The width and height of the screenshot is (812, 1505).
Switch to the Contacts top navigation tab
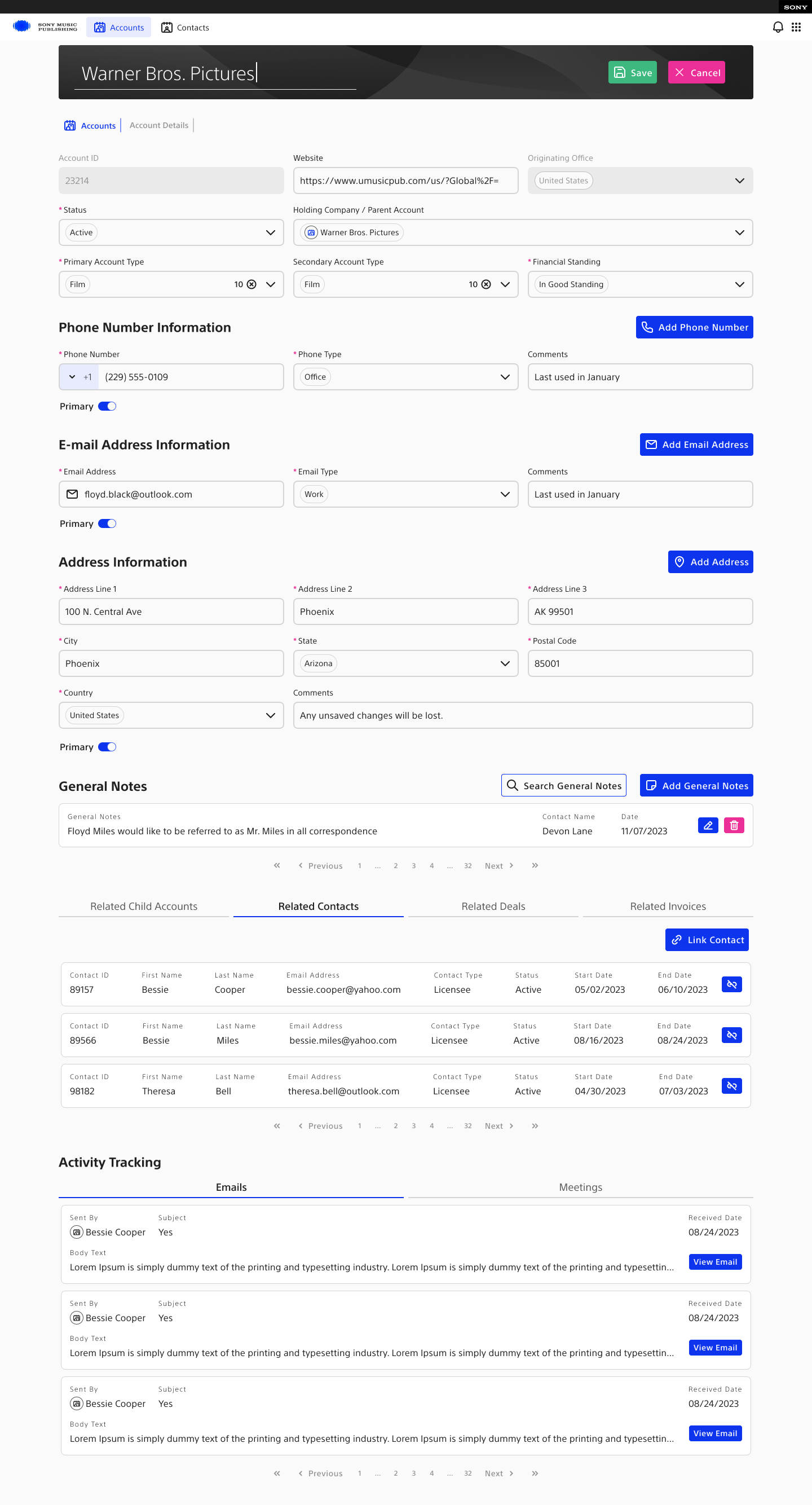(x=185, y=28)
